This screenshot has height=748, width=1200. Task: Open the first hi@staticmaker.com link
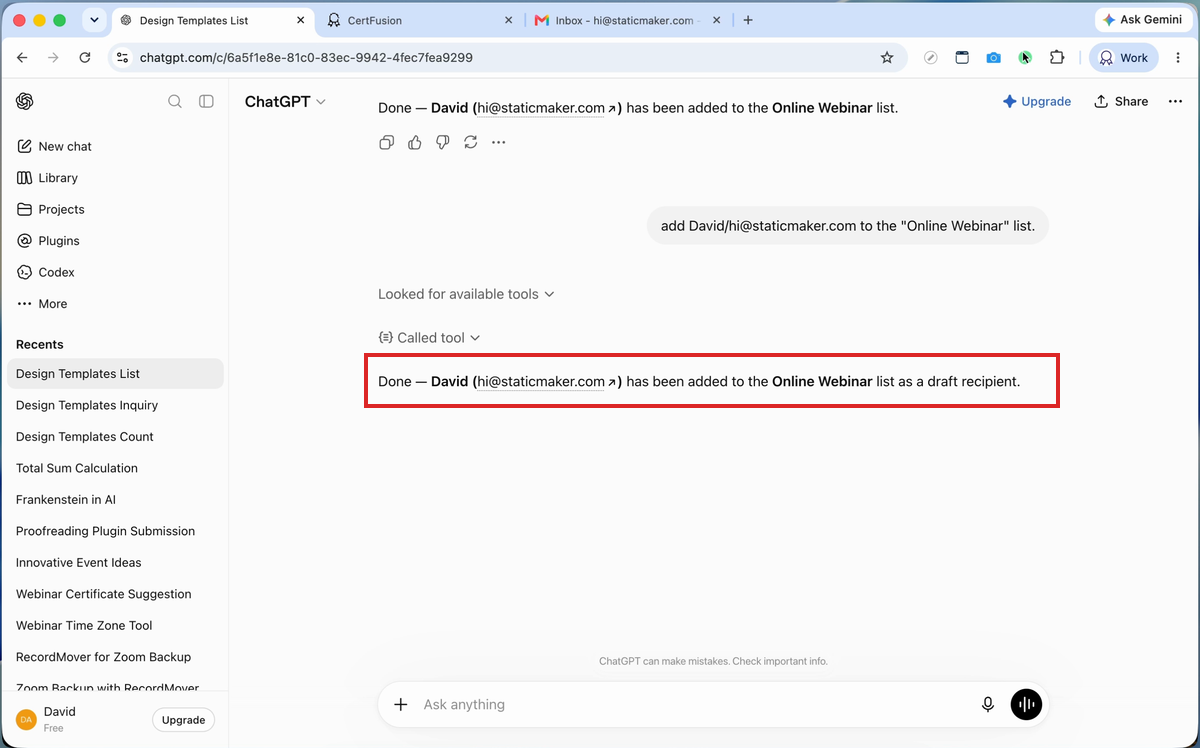546,108
